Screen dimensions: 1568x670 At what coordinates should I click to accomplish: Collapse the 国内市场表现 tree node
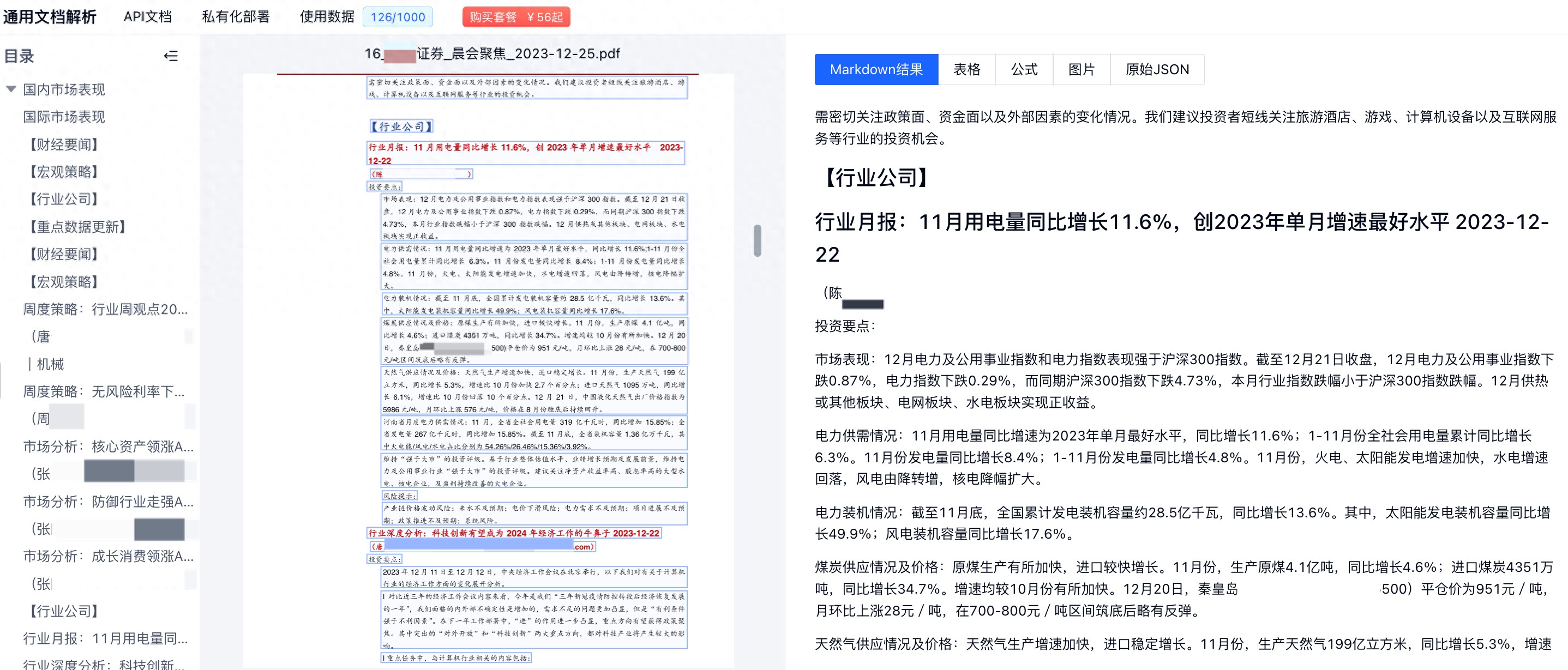point(11,89)
